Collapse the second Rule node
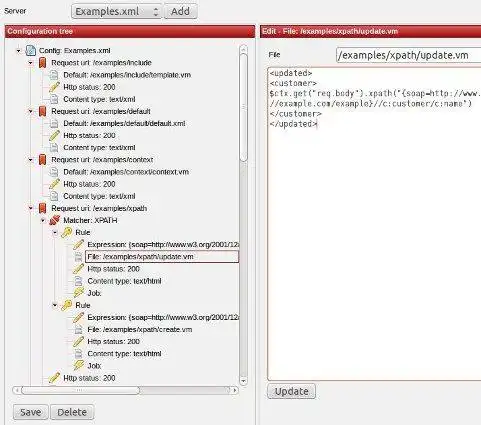 click(x=55, y=305)
